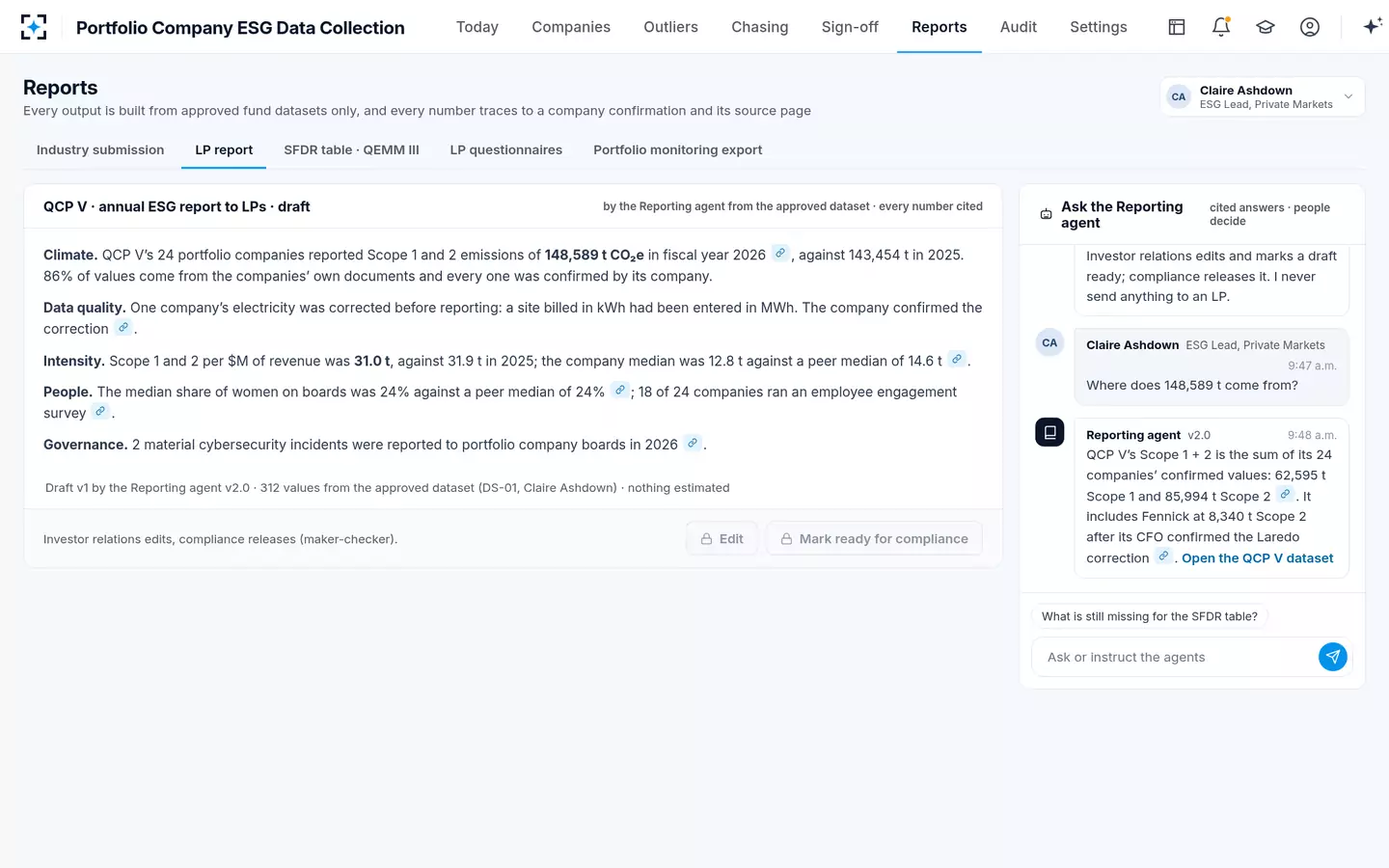The image size is (1389, 868).
Task: Open the layout panel icon
Action: (x=1177, y=27)
